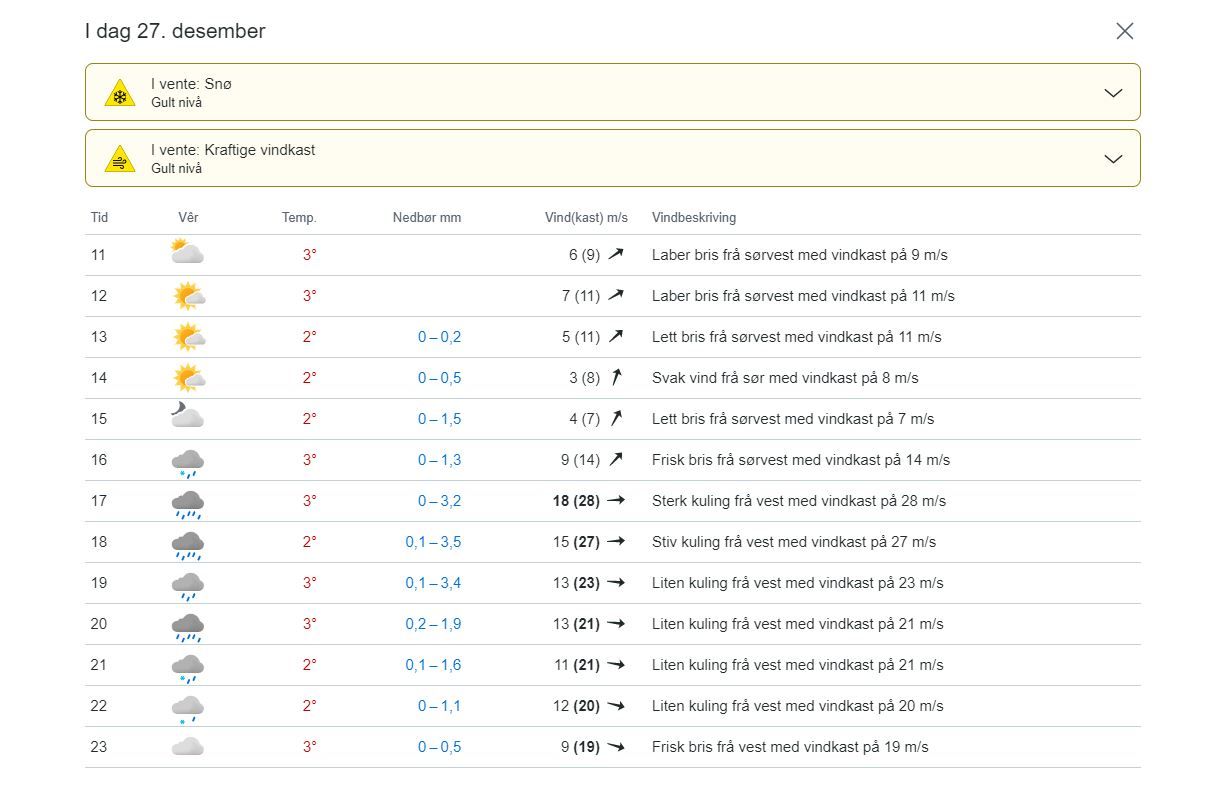Expand the 'I vente: Snø' warning chevron
Screen dimensions: 1227x809
(x=1113, y=93)
